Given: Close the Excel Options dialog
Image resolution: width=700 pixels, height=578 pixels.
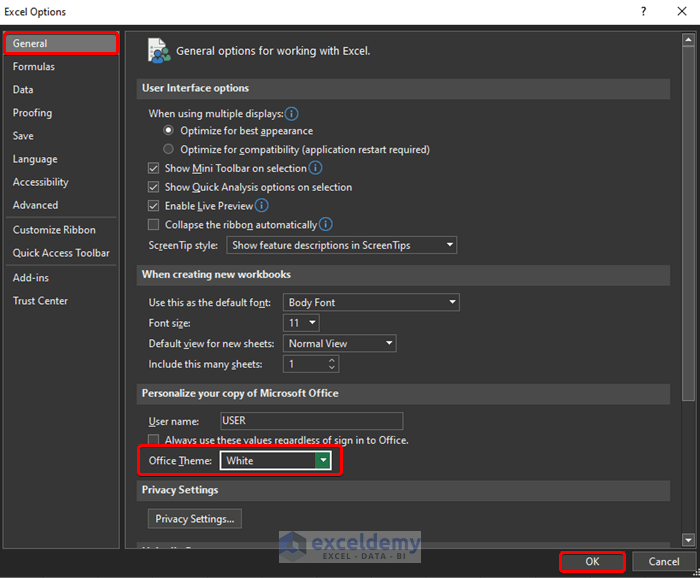Looking at the screenshot, I should pyautogui.click(x=682, y=12).
